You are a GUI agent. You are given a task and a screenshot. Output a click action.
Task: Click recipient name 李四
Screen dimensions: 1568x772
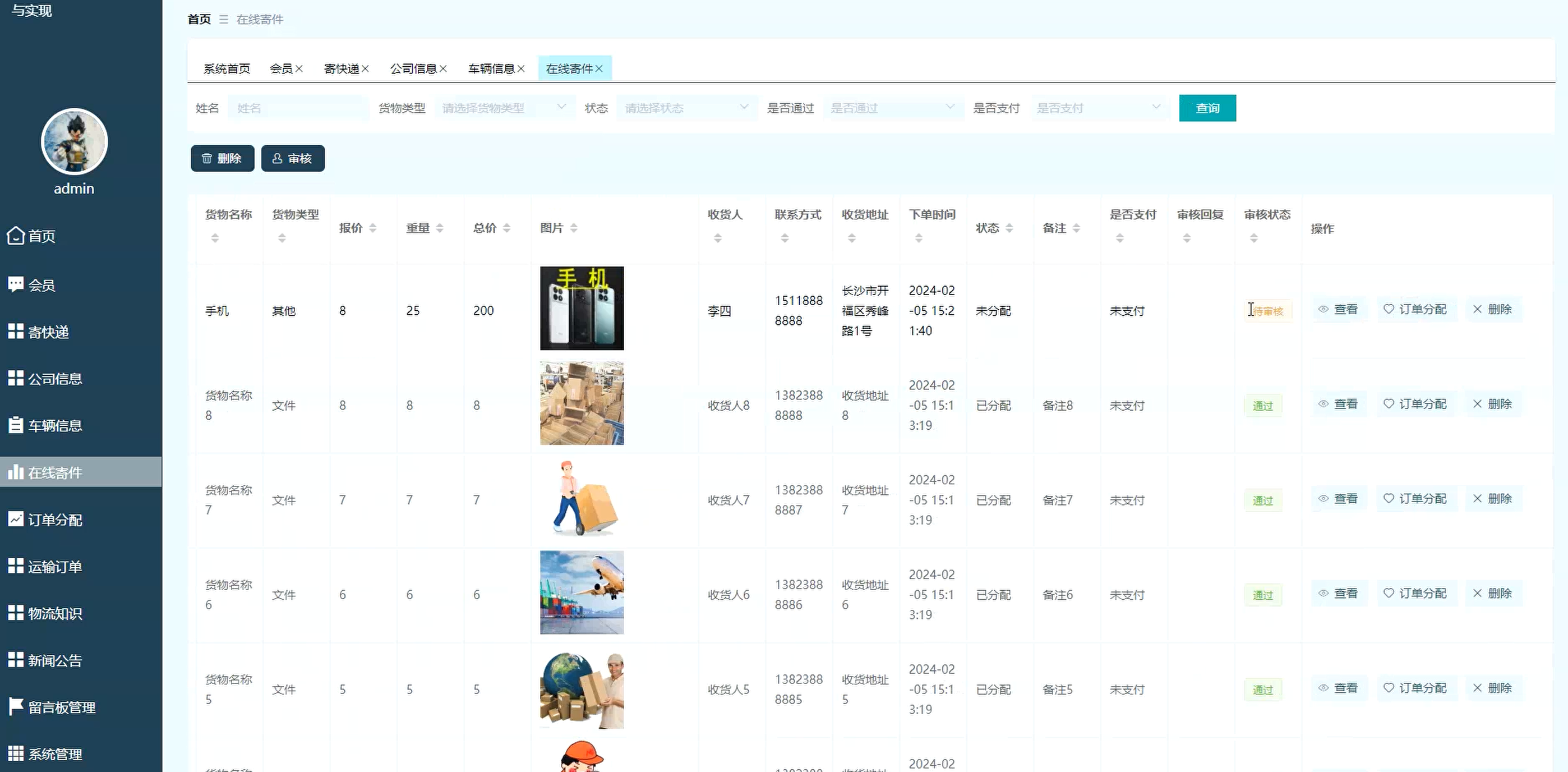[720, 311]
